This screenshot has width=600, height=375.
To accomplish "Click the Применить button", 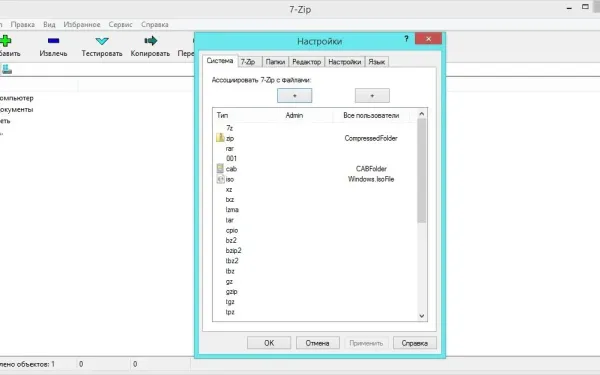I will 366,343.
